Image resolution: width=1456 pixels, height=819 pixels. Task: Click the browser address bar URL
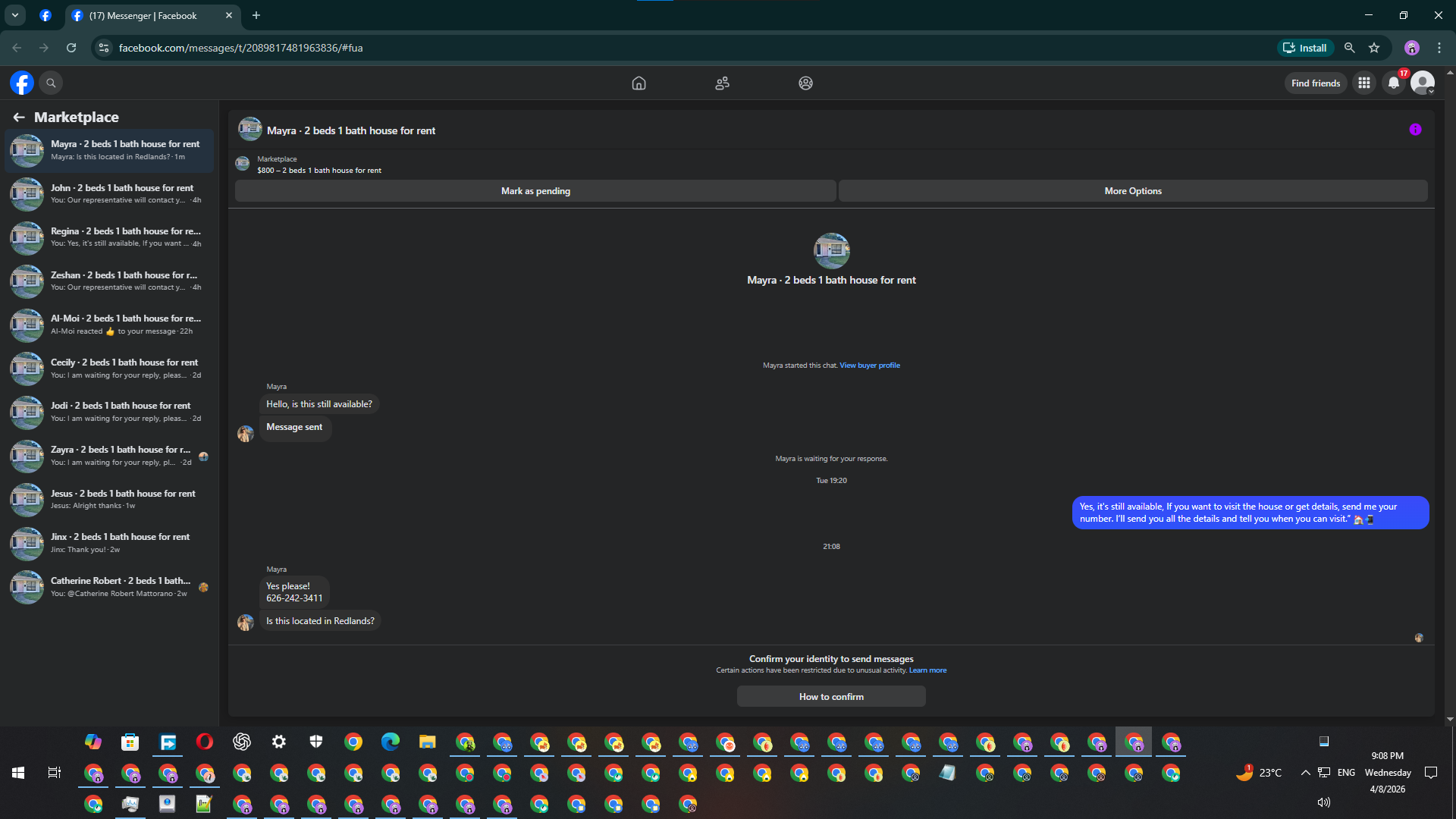(240, 48)
